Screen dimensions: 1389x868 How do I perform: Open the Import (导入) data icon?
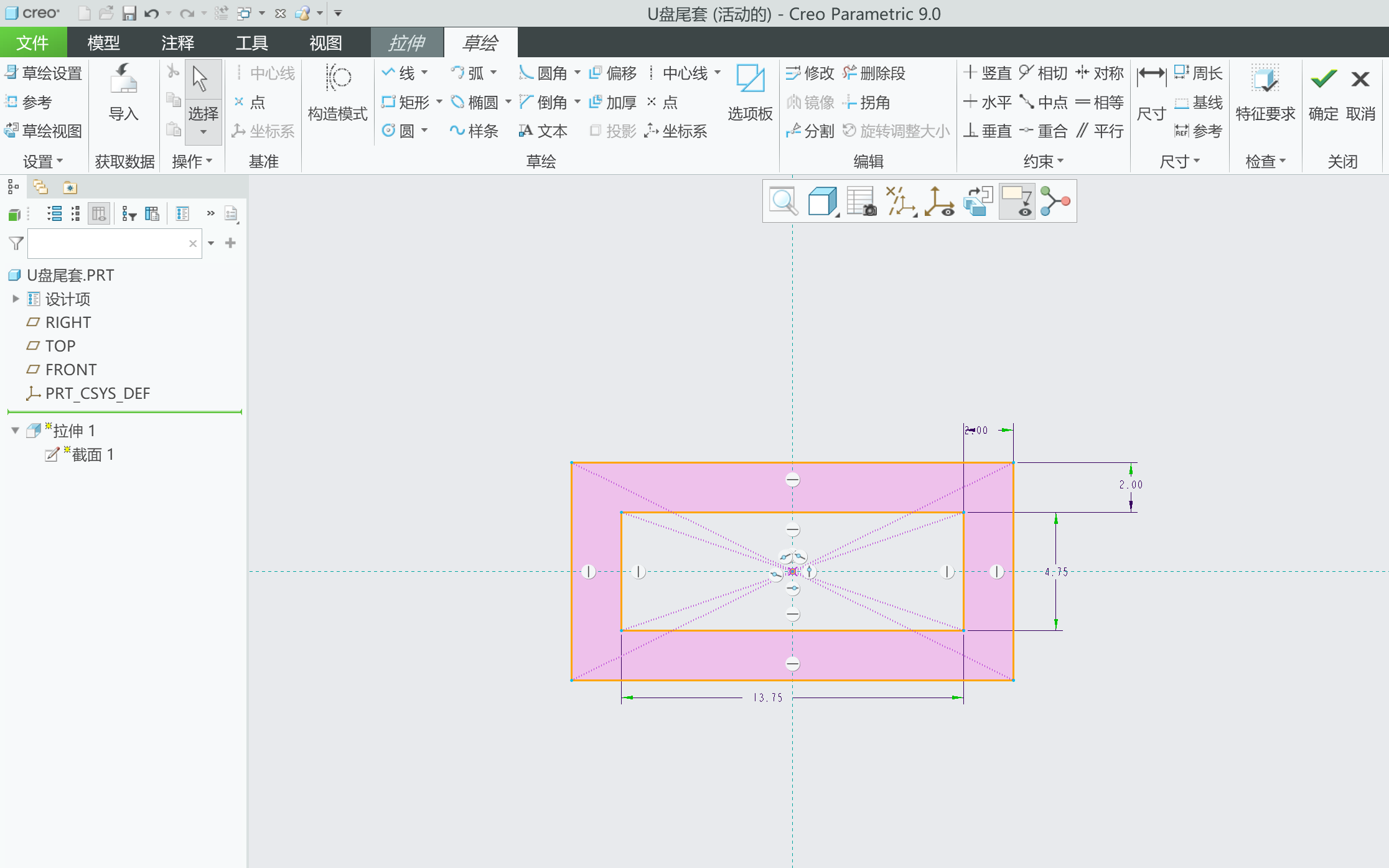[x=123, y=79]
